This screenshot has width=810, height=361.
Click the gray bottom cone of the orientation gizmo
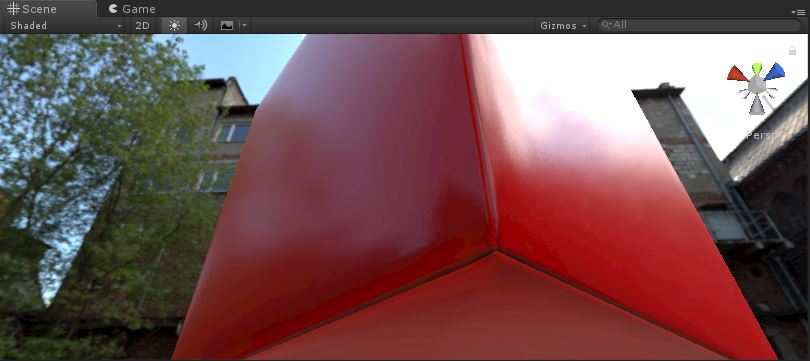click(757, 106)
